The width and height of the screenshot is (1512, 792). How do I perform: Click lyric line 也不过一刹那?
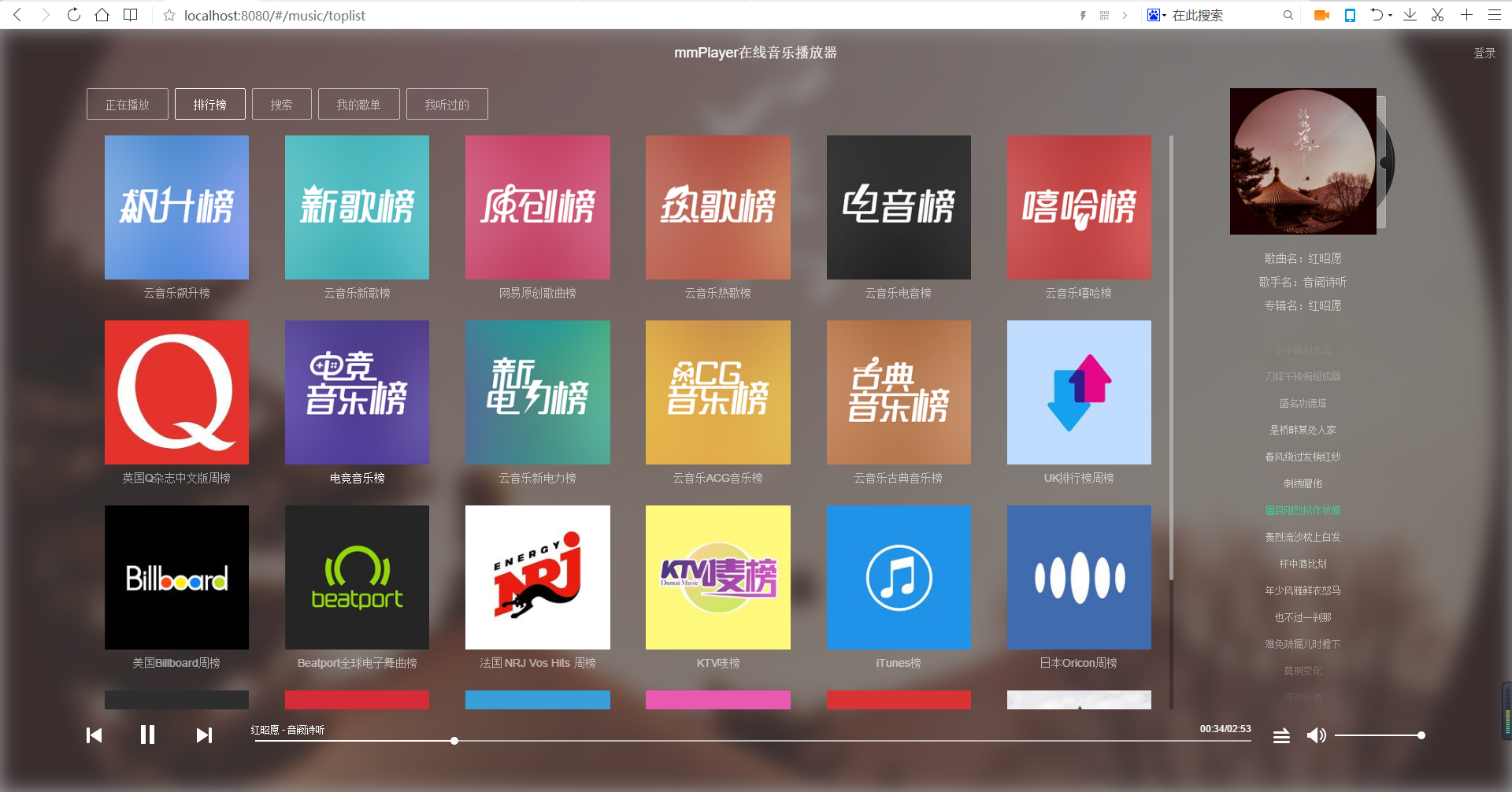point(1303,617)
